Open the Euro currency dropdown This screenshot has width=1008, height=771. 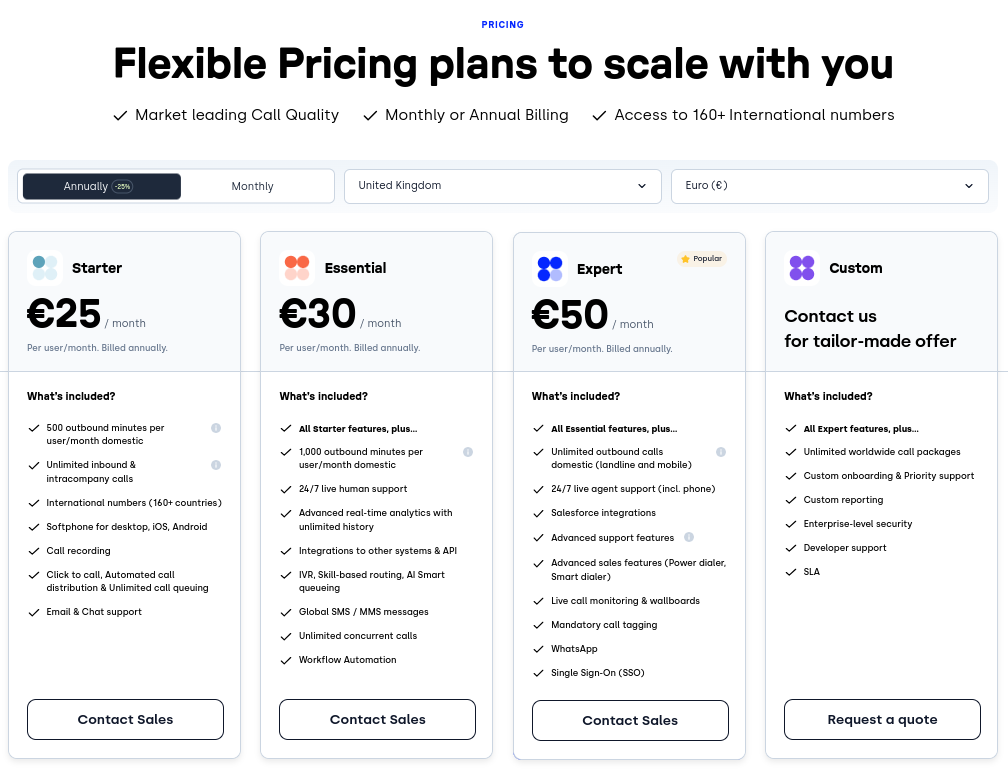click(x=829, y=186)
